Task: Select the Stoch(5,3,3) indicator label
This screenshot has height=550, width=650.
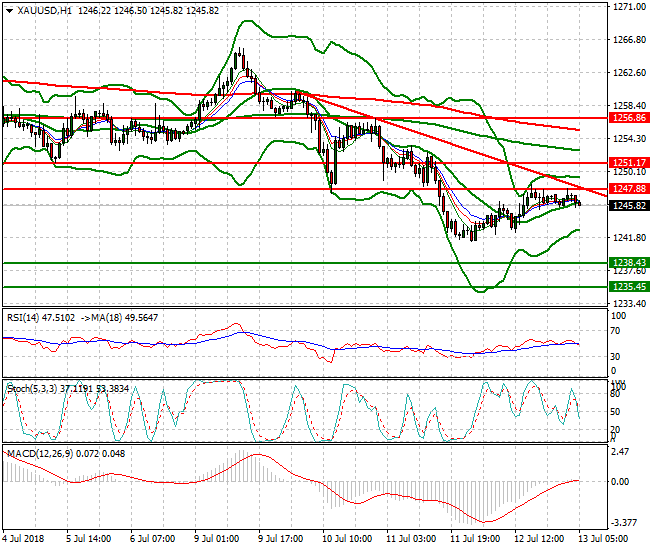Action: 30,385
